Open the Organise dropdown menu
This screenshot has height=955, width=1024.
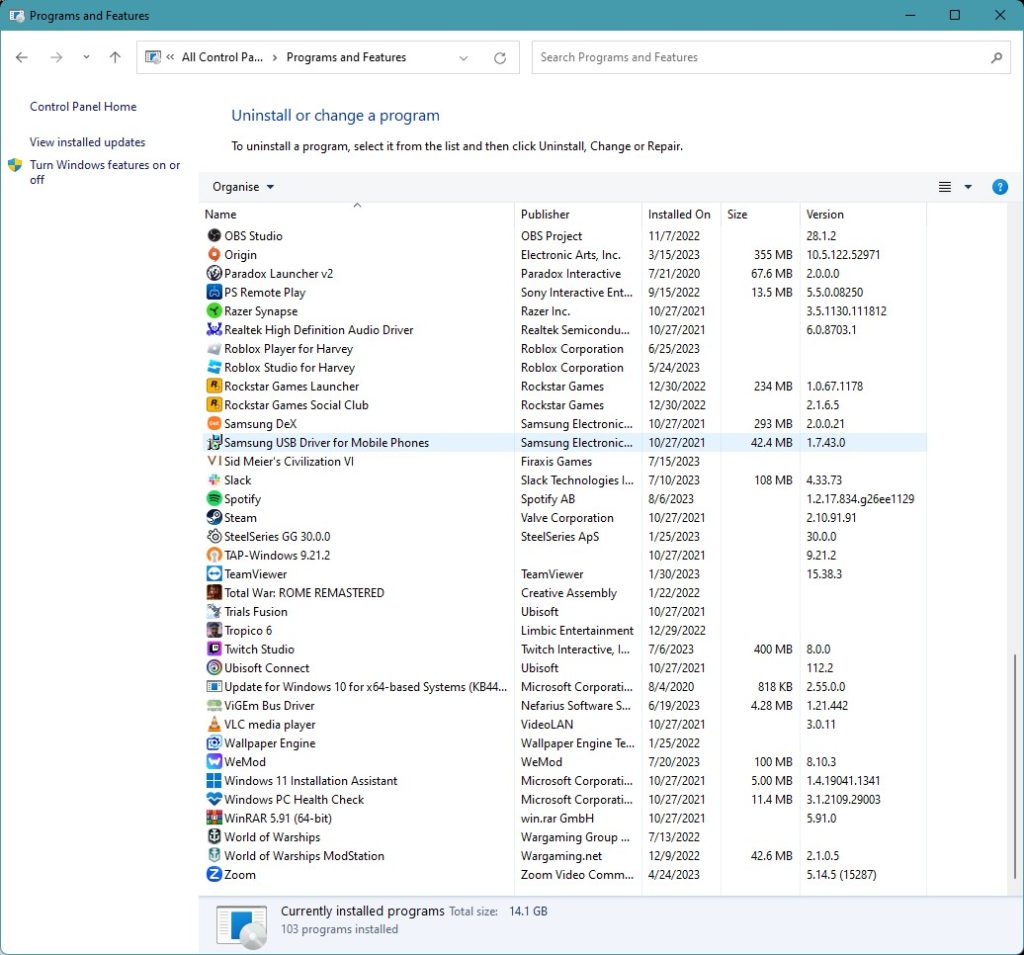243,187
